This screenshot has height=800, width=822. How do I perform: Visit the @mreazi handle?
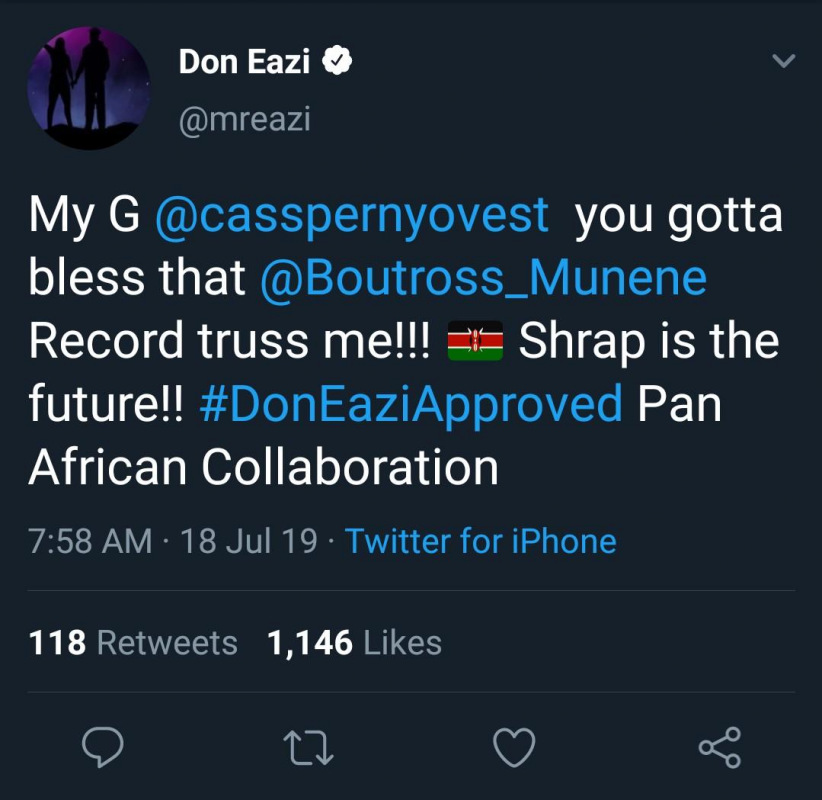(244, 119)
